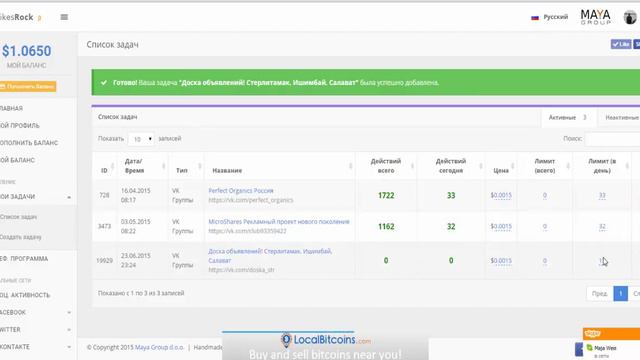The width and height of the screenshot is (640, 360).
Task: Open the Доска объявлений task link
Action: pyautogui.click(x=270, y=256)
